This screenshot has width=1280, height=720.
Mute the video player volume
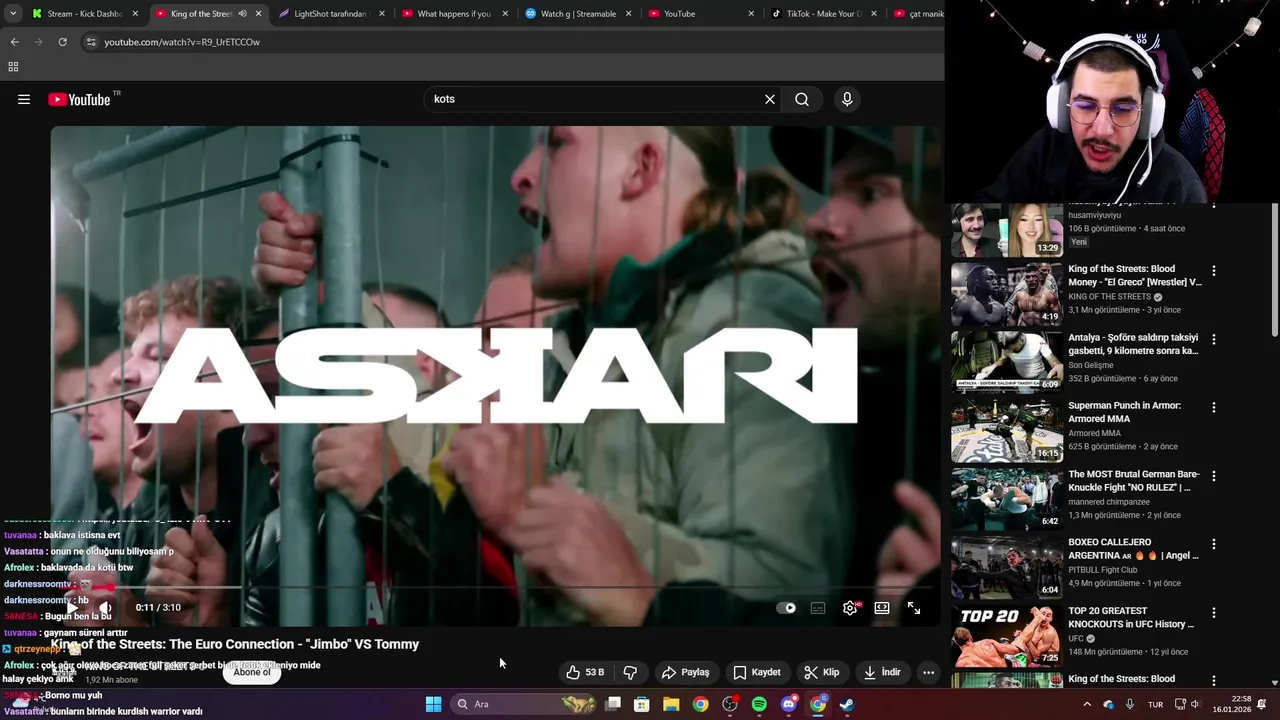pyautogui.click(x=105, y=608)
